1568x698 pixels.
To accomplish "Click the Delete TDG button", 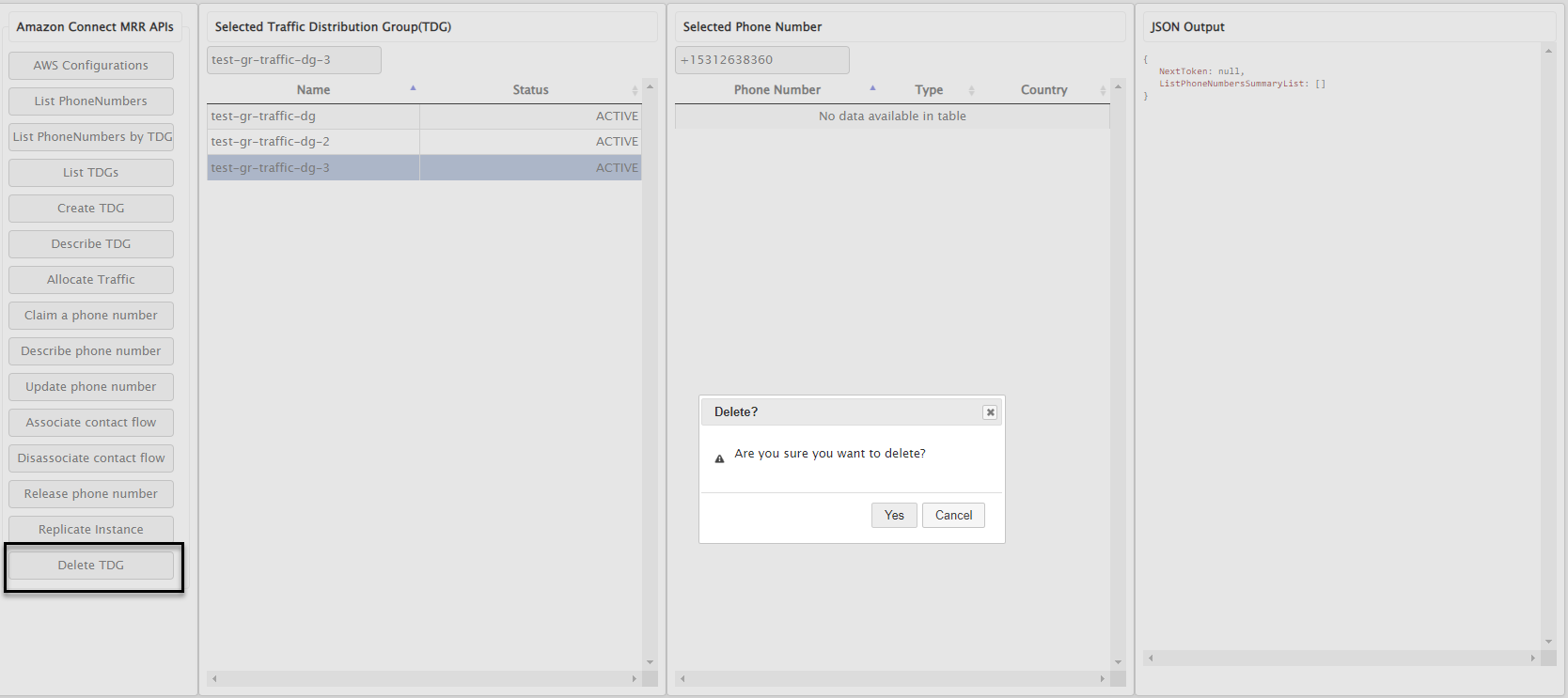I will [x=91, y=566].
